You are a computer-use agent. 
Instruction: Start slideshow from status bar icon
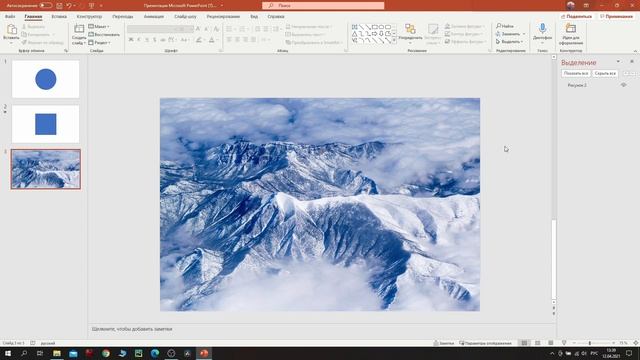coord(564,343)
